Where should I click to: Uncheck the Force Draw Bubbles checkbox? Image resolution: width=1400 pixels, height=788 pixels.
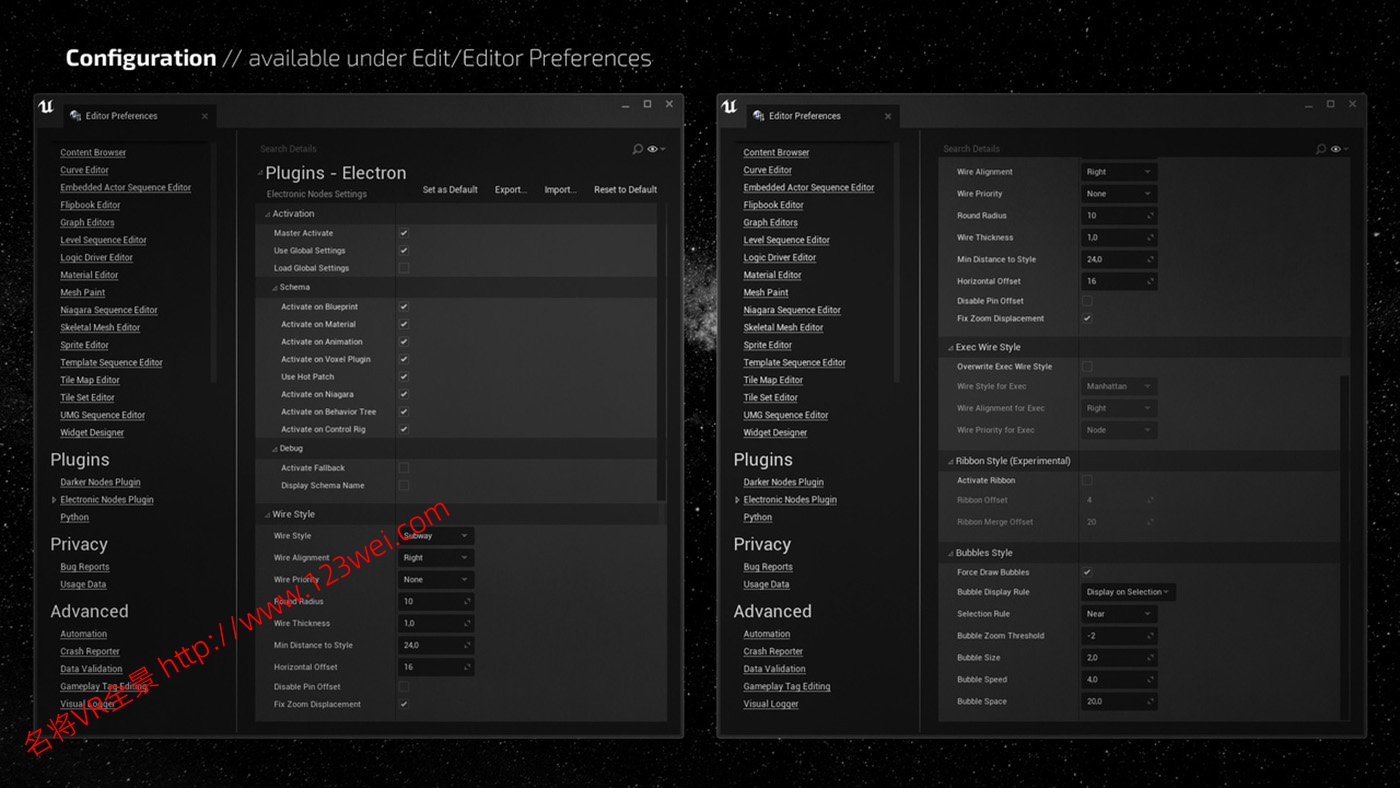(x=1087, y=572)
